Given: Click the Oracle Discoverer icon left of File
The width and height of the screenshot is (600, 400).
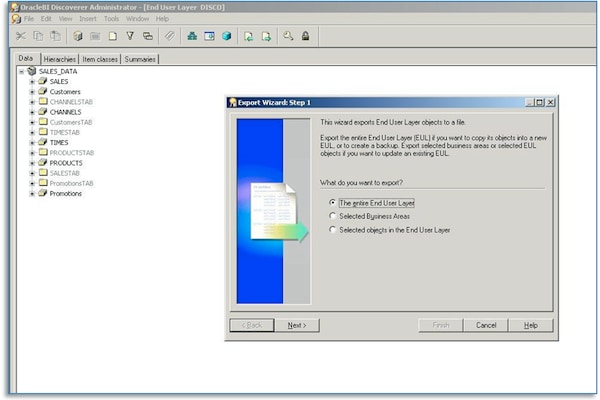Looking at the screenshot, I should click(16, 19).
